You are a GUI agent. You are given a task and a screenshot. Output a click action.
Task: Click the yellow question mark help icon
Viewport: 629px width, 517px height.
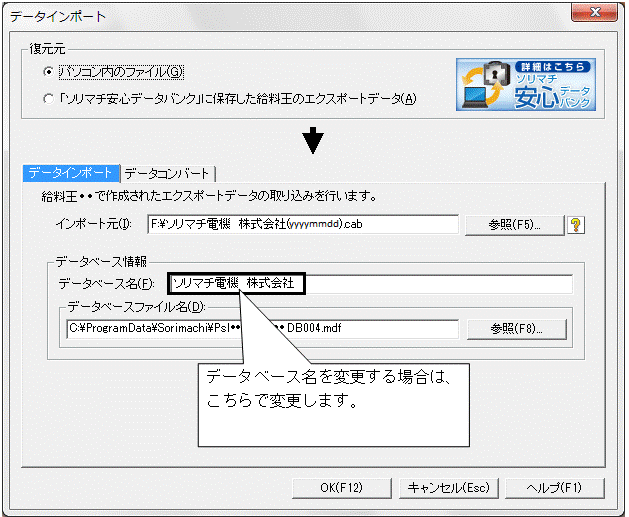coord(576,225)
